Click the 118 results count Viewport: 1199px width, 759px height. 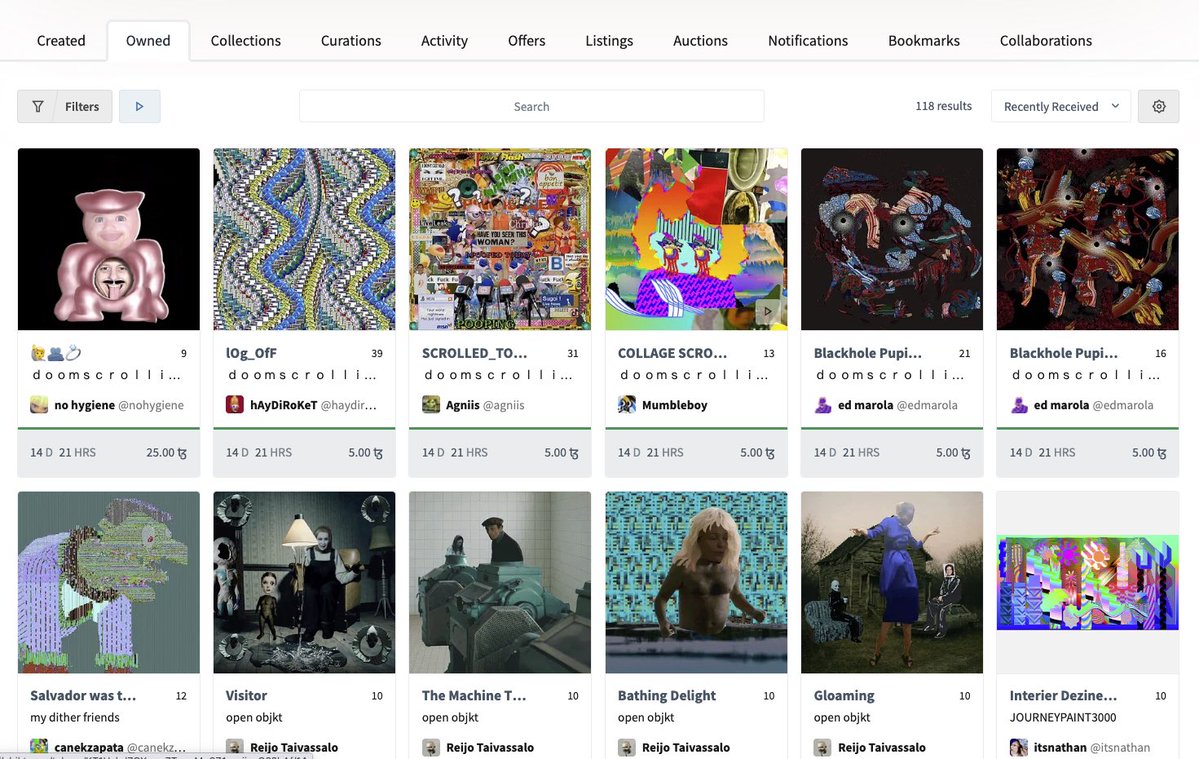click(944, 106)
